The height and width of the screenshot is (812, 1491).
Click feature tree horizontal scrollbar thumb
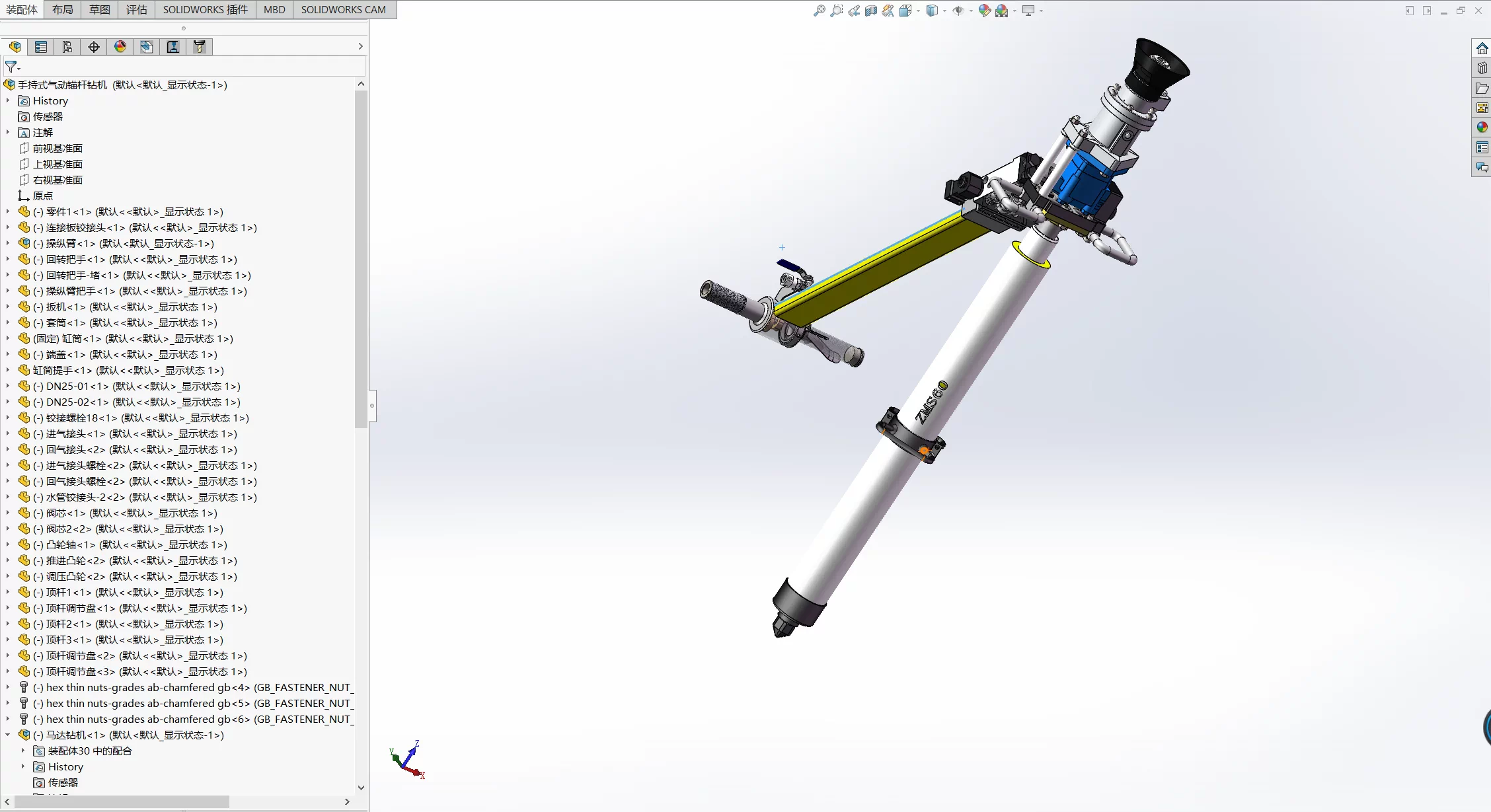[122, 801]
